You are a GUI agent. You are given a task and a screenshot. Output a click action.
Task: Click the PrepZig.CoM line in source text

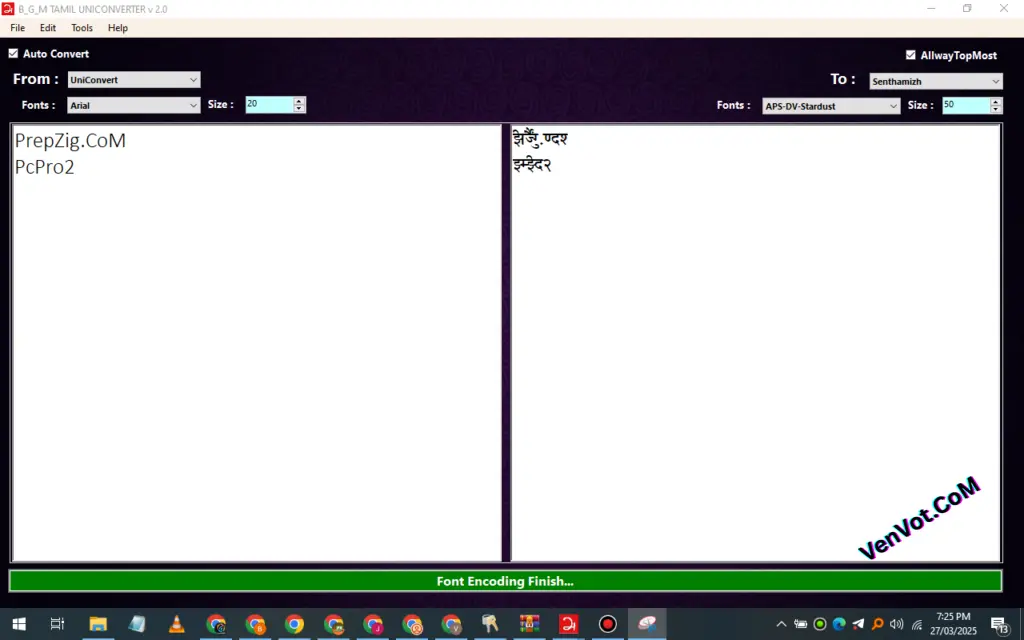click(70, 140)
